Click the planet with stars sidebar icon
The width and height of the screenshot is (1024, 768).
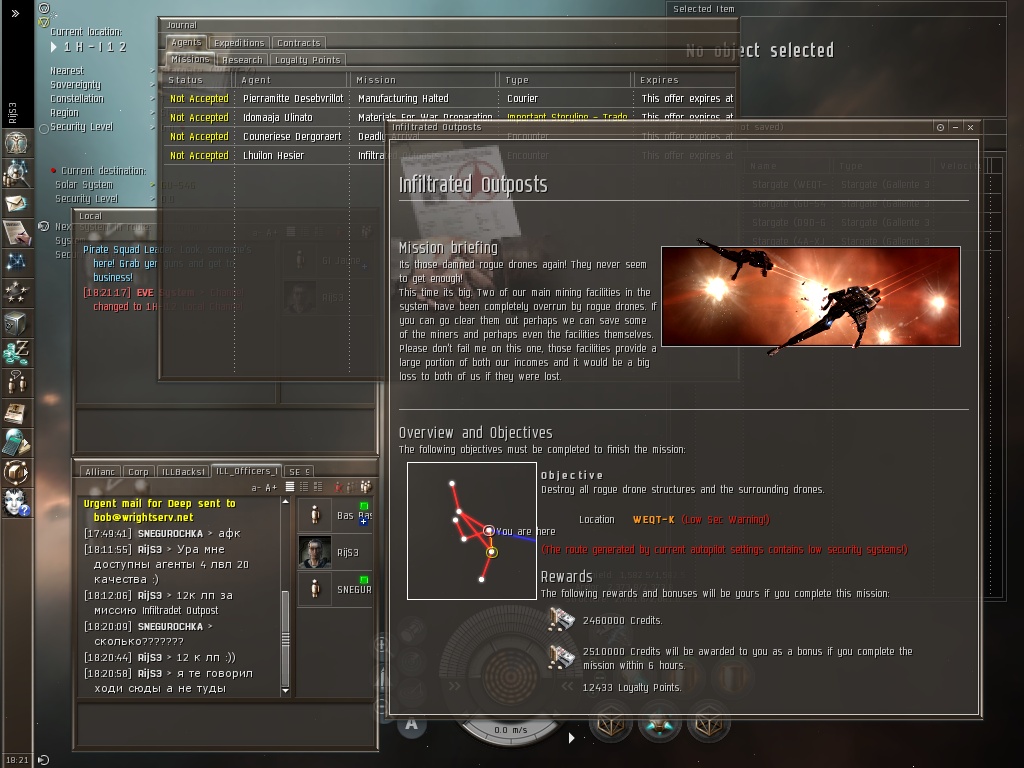pos(16,293)
